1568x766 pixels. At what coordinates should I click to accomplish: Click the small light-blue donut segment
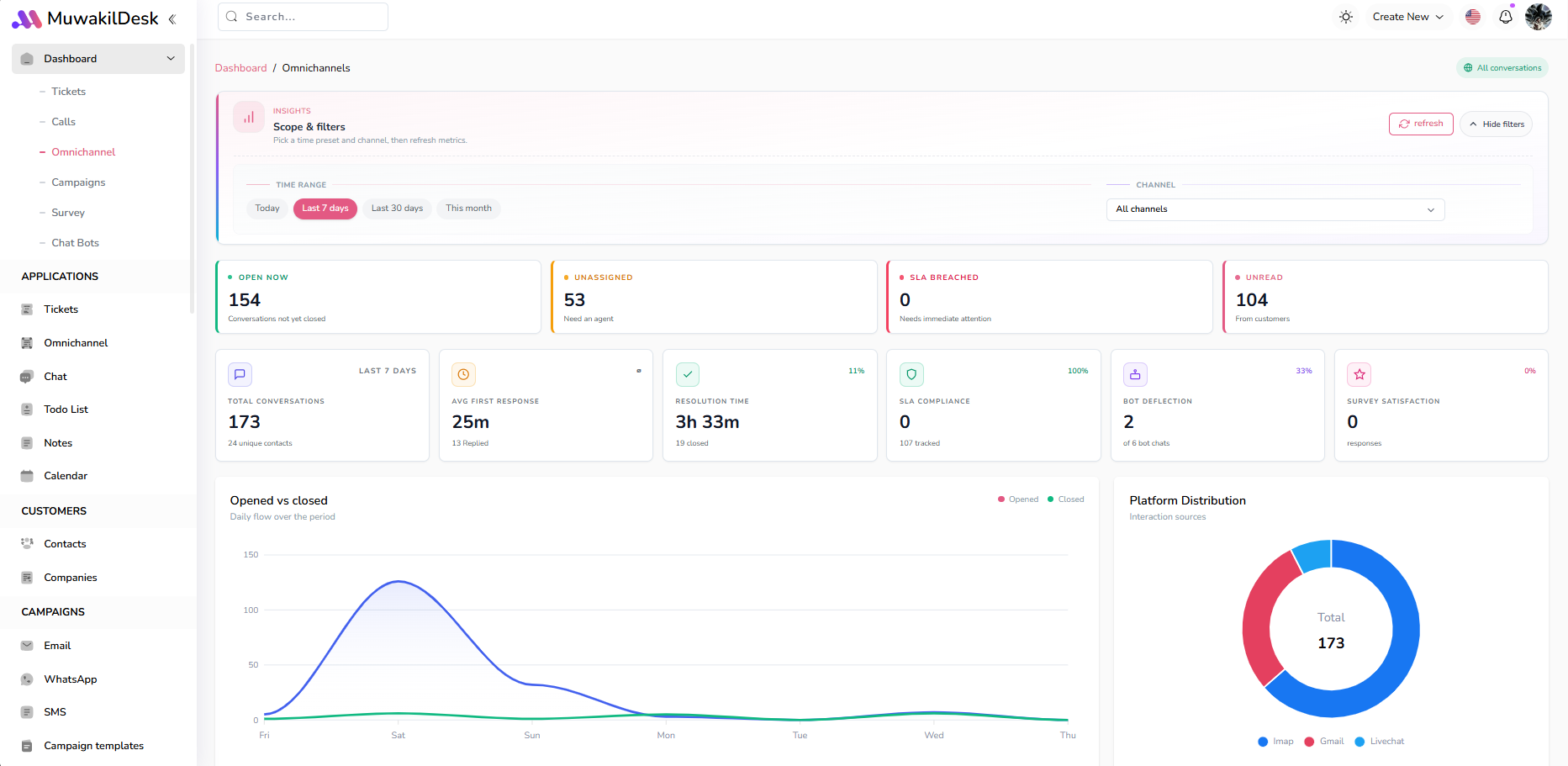pyautogui.click(x=1314, y=555)
